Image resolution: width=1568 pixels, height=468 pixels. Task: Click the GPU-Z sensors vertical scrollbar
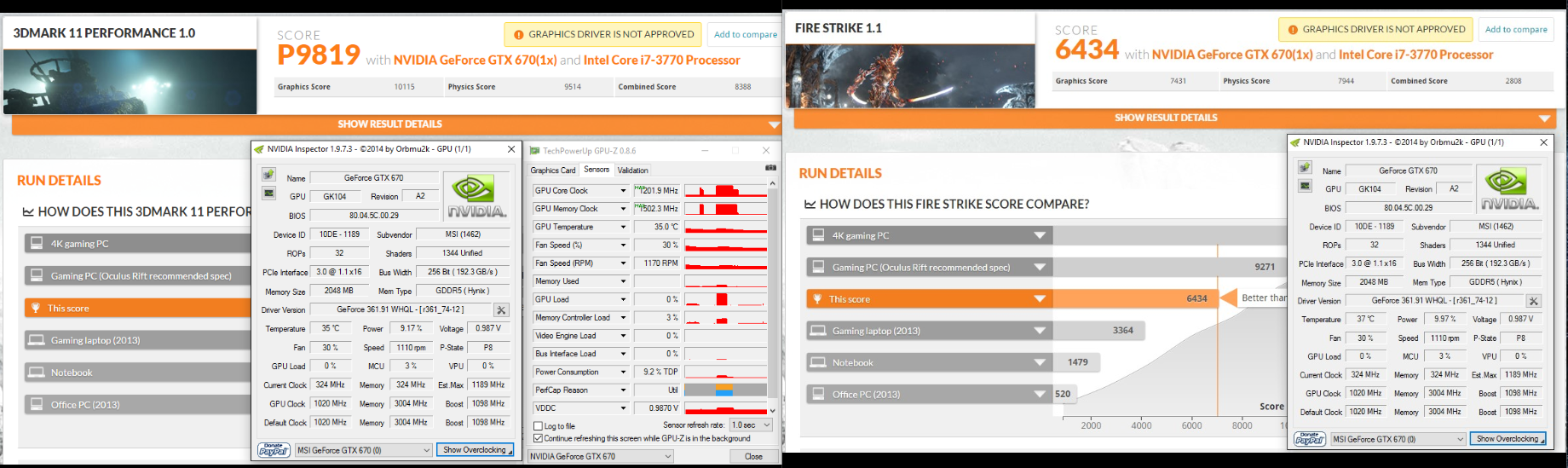pos(772,298)
